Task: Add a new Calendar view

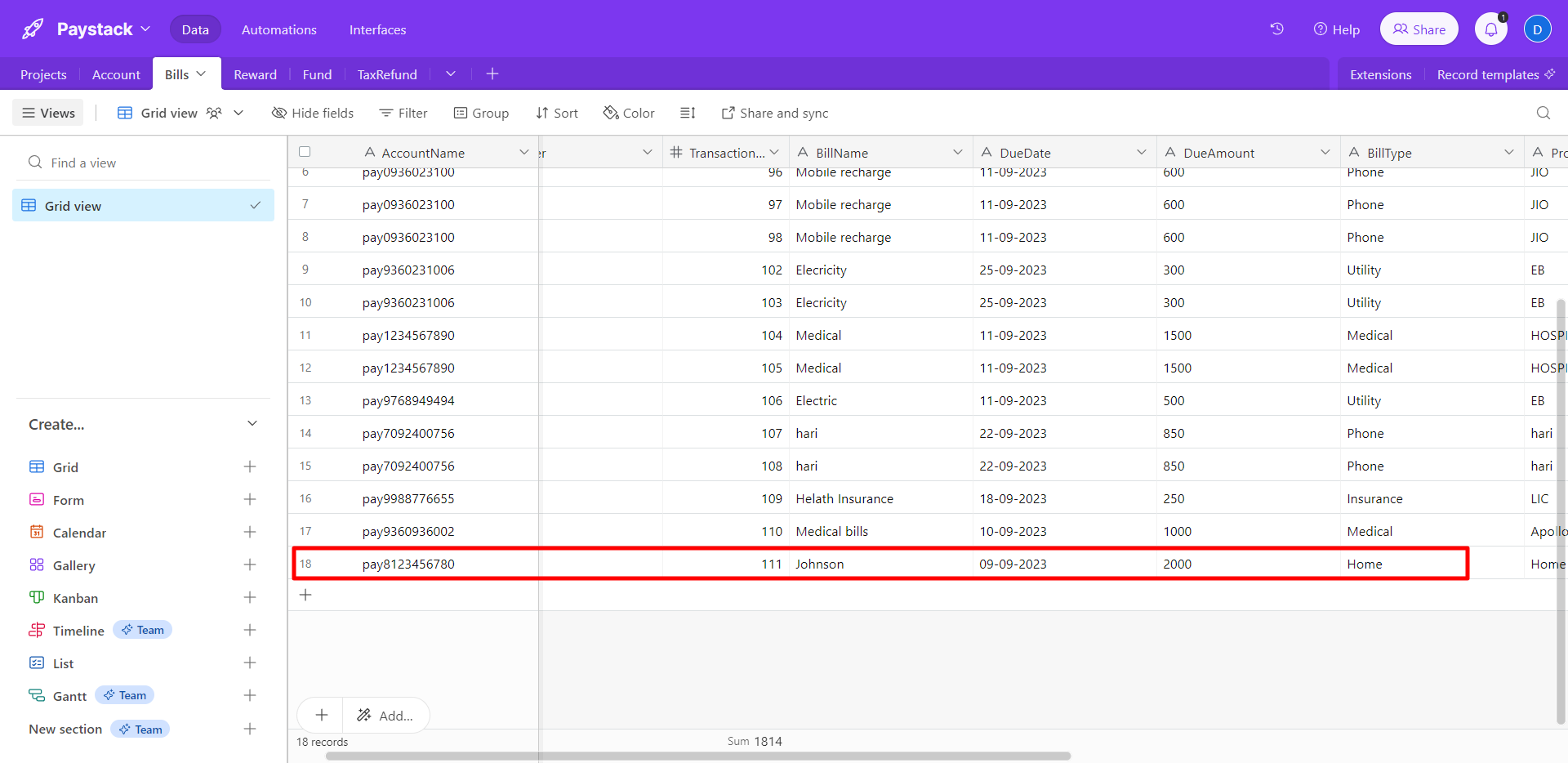Action: coord(250,533)
